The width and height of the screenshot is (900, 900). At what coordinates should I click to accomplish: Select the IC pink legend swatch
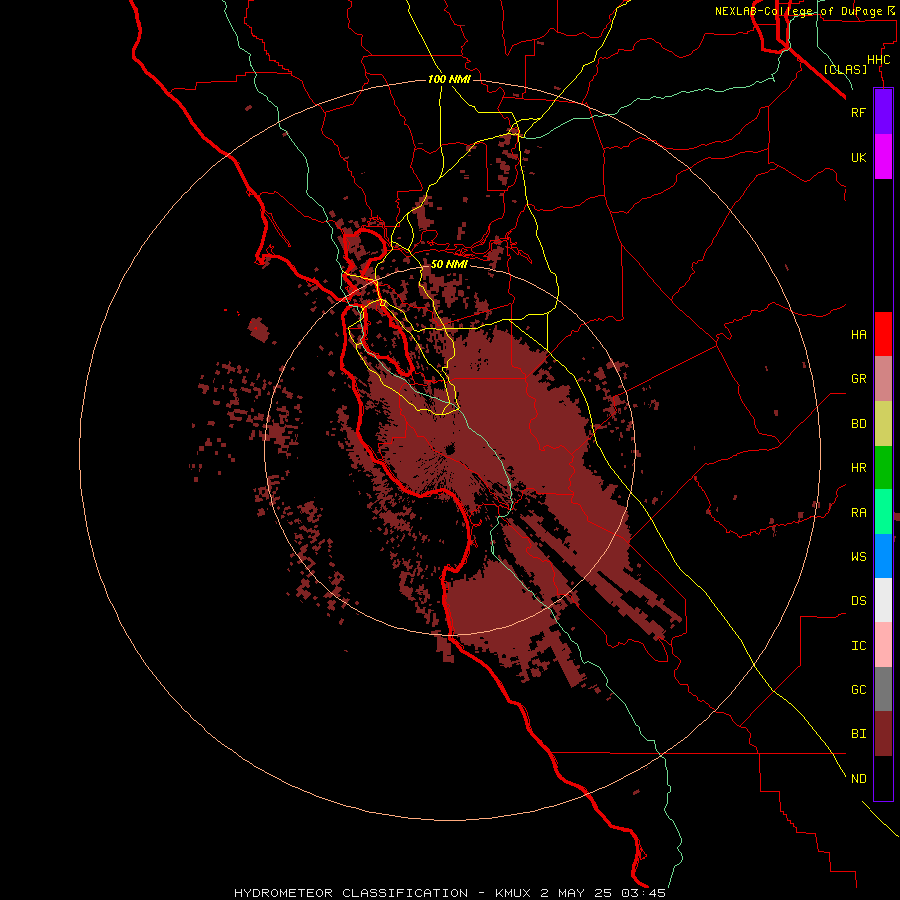[883, 645]
